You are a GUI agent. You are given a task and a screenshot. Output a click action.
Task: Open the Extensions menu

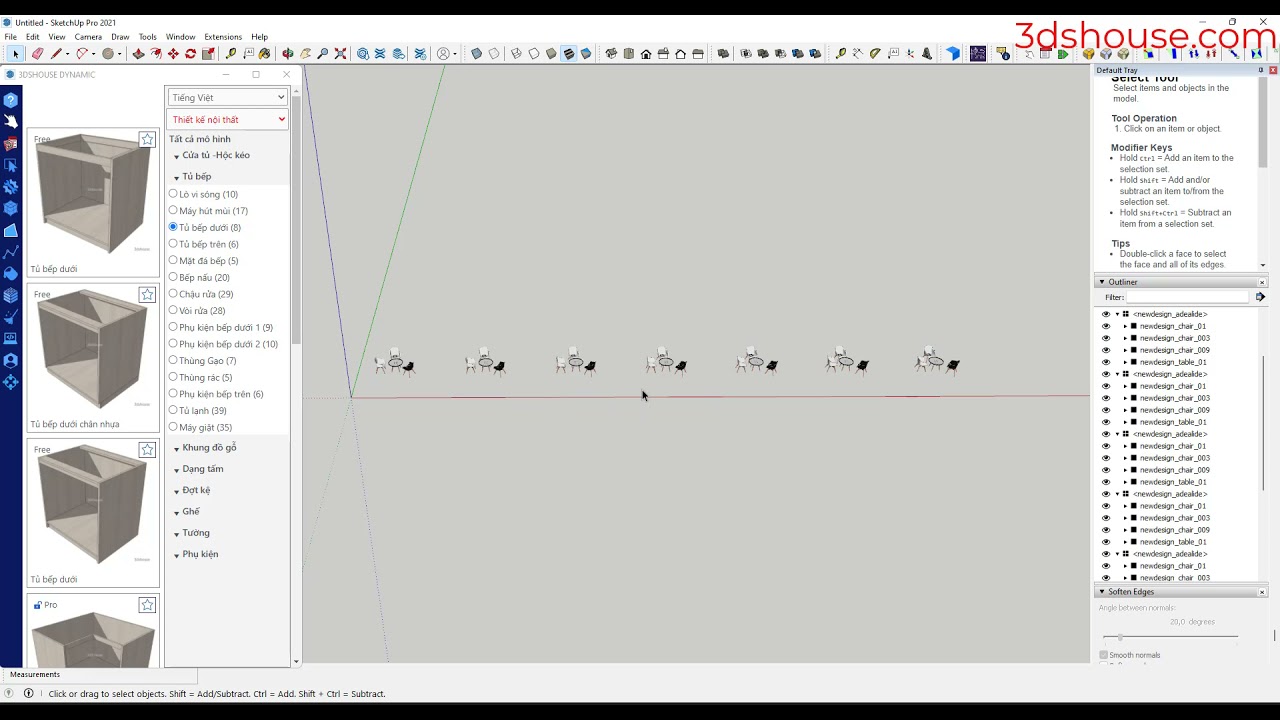222,37
